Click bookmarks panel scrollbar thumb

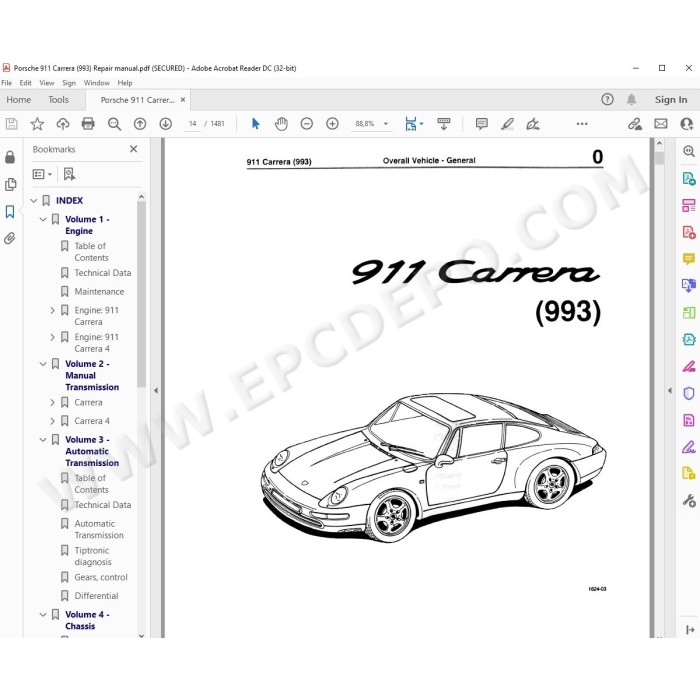pyautogui.click(x=142, y=294)
